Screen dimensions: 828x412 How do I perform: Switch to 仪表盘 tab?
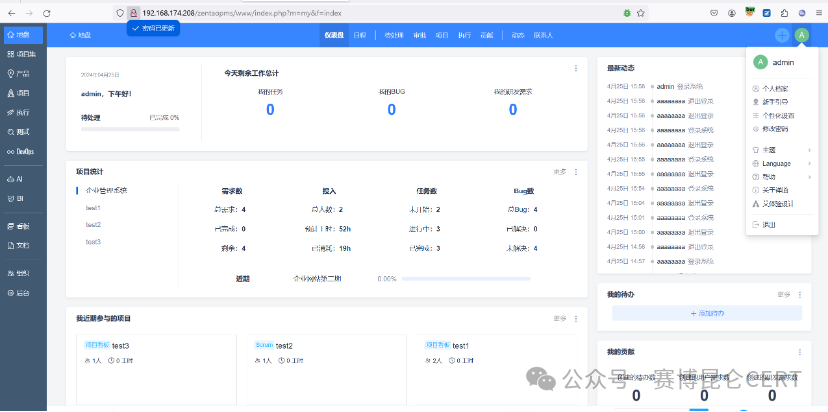coord(334,35)
